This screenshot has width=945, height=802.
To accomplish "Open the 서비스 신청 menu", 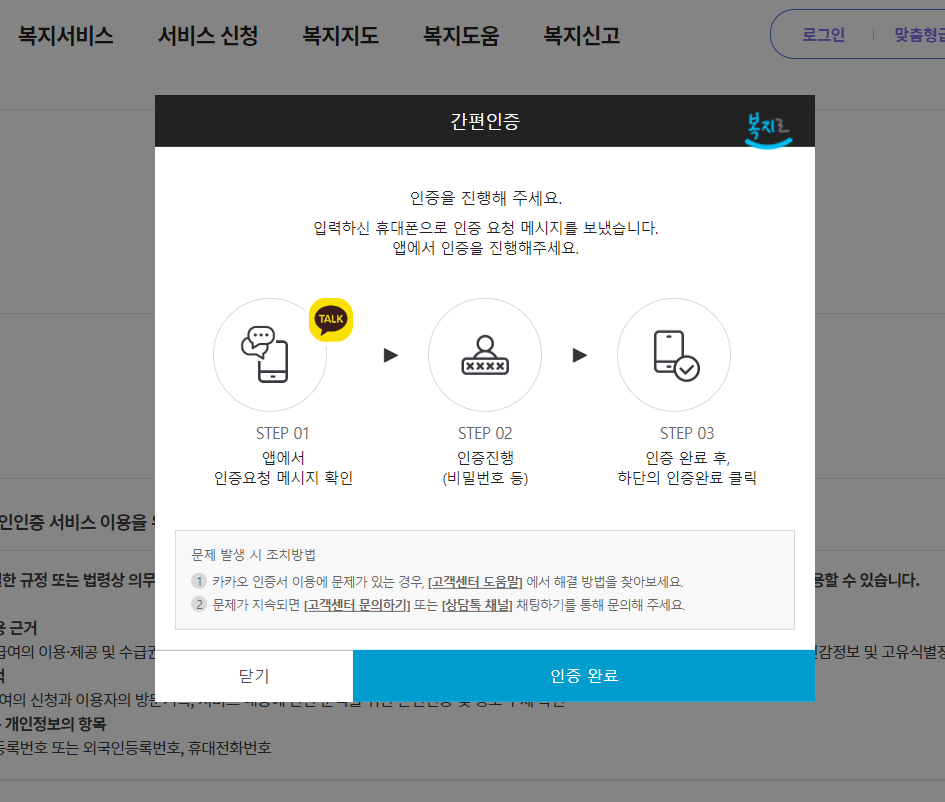I will coord(208,34).
